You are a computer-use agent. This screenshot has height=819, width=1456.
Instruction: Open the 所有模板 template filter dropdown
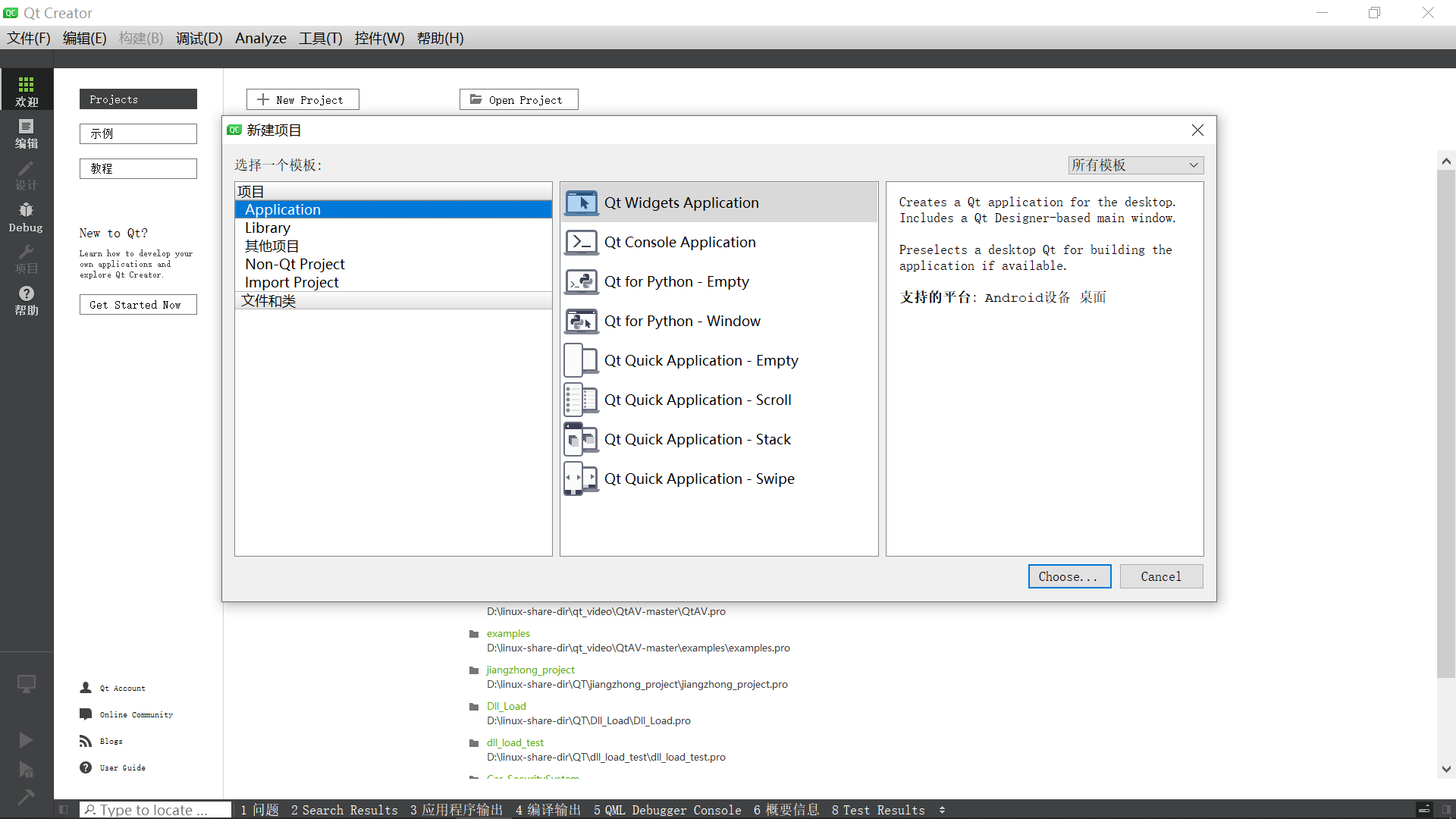click(x=1135, y=165)
